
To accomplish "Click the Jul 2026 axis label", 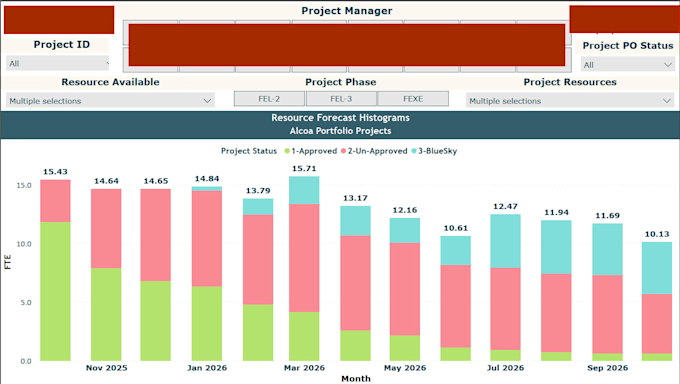I will coord(505,368).
